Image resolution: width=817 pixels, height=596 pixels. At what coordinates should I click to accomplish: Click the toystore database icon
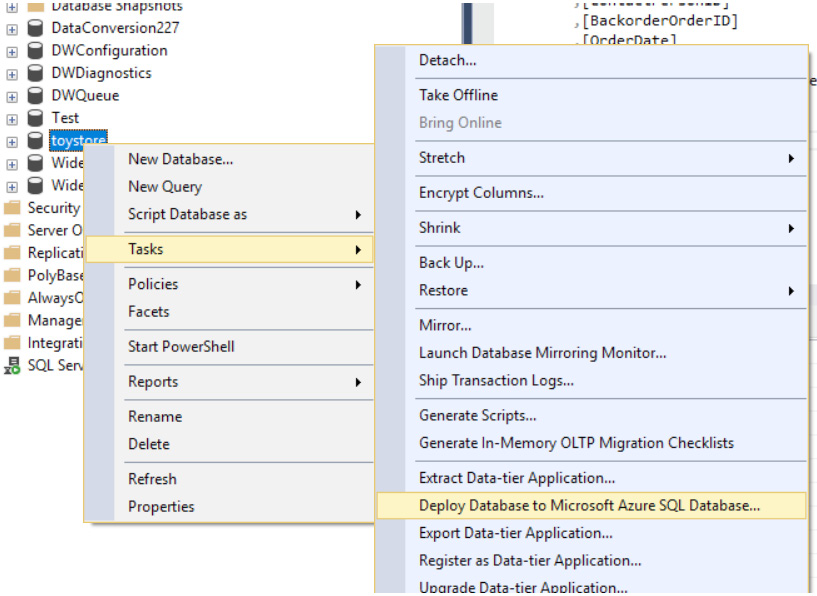tap(35, 141)
